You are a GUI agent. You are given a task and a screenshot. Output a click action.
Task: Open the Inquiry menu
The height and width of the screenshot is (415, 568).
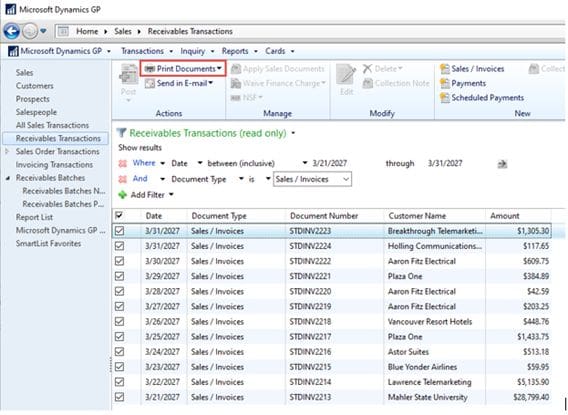197,51
